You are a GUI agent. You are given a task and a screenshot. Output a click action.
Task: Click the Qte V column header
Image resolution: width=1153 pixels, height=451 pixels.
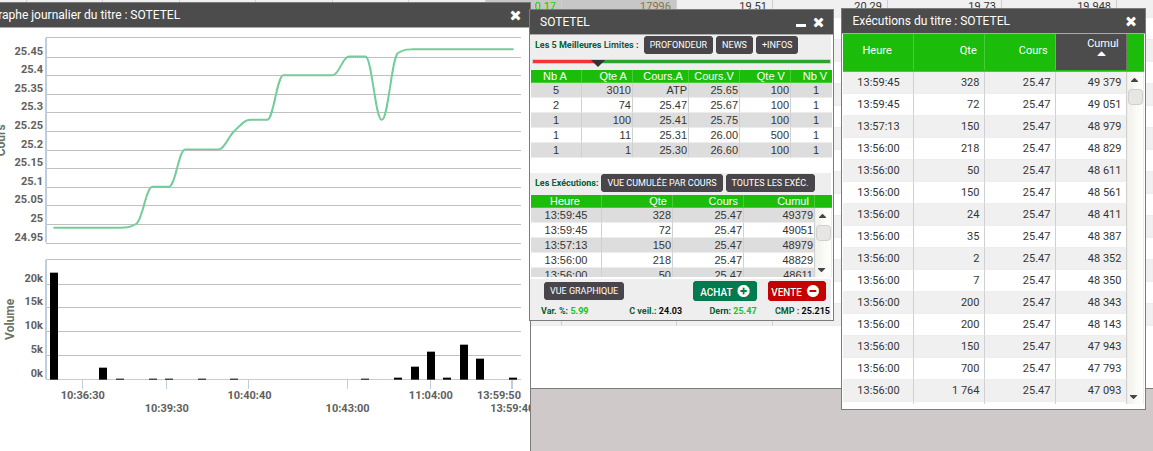point(766,76)
